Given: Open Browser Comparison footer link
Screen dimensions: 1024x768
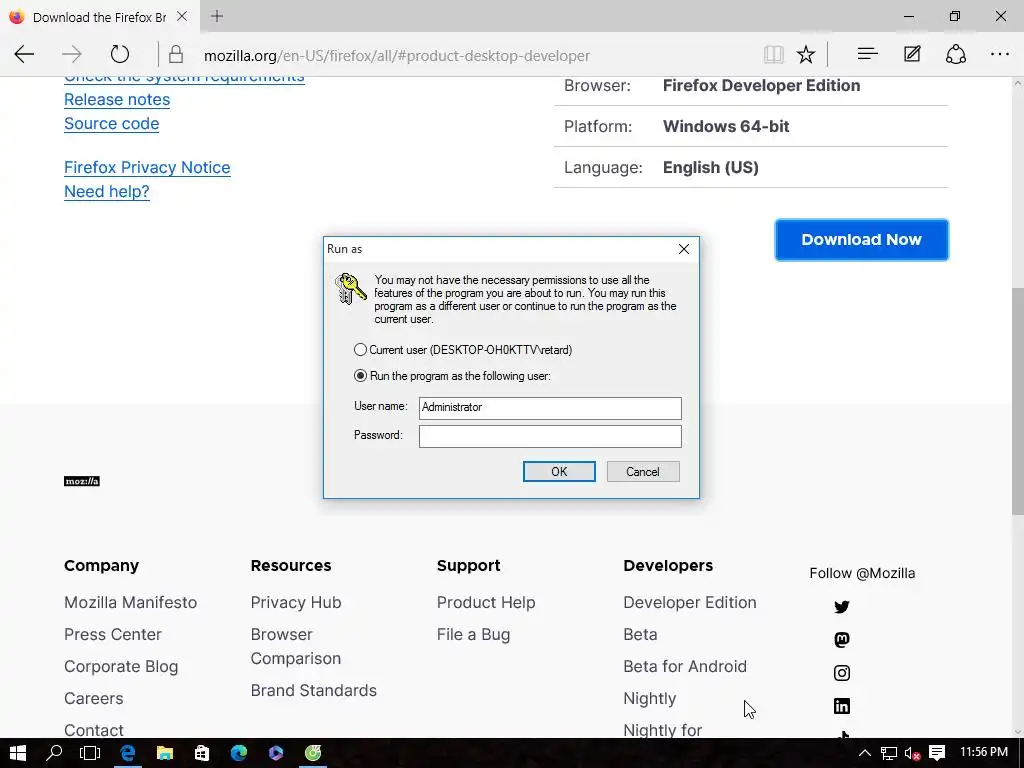Looking at the screenshot, I should (x=296, y=646).
